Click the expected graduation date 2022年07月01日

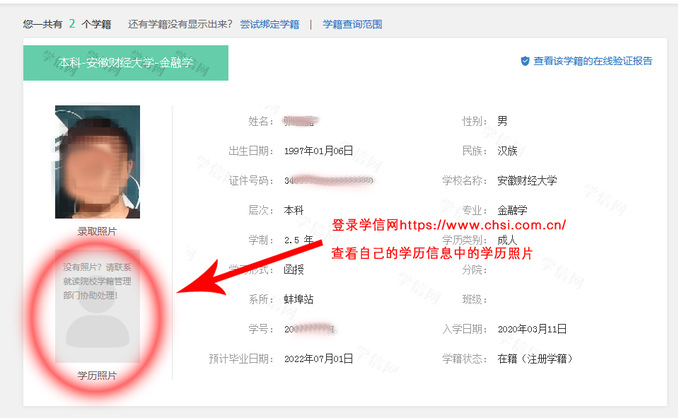[x=319, y=359]
